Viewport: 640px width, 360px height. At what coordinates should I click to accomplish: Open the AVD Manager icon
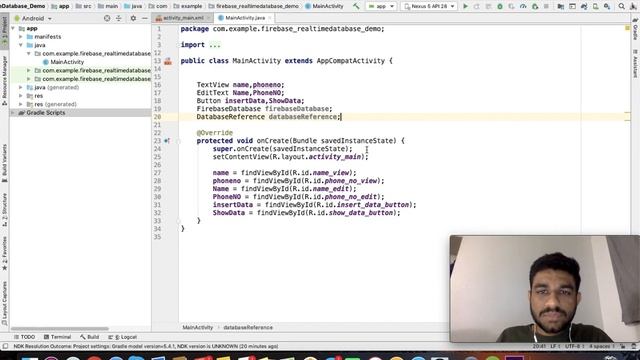tap(596, 6)
